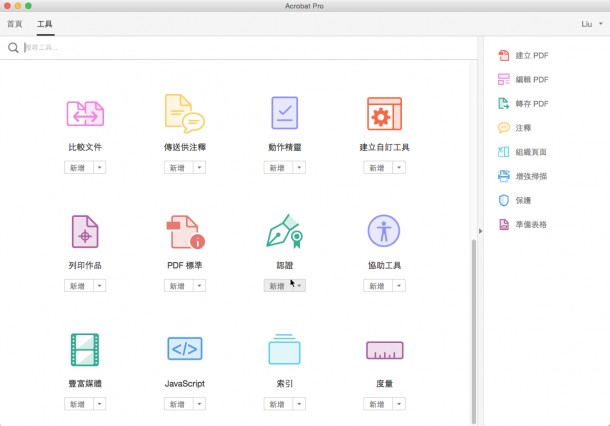Click the 新增 button under 索引
The width and height of the screenshot is (610, 426).
pos(277,404)
